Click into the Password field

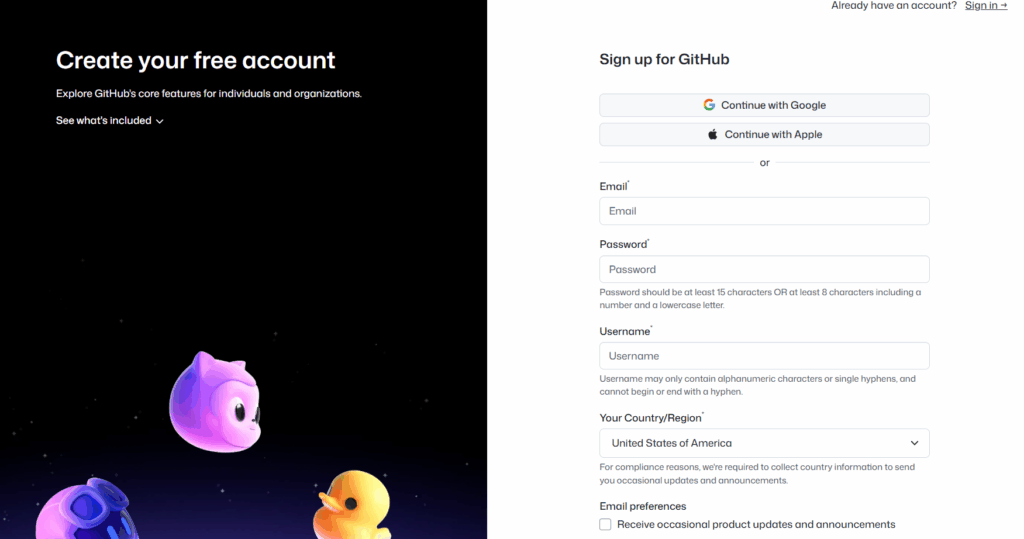click(764, 269)
